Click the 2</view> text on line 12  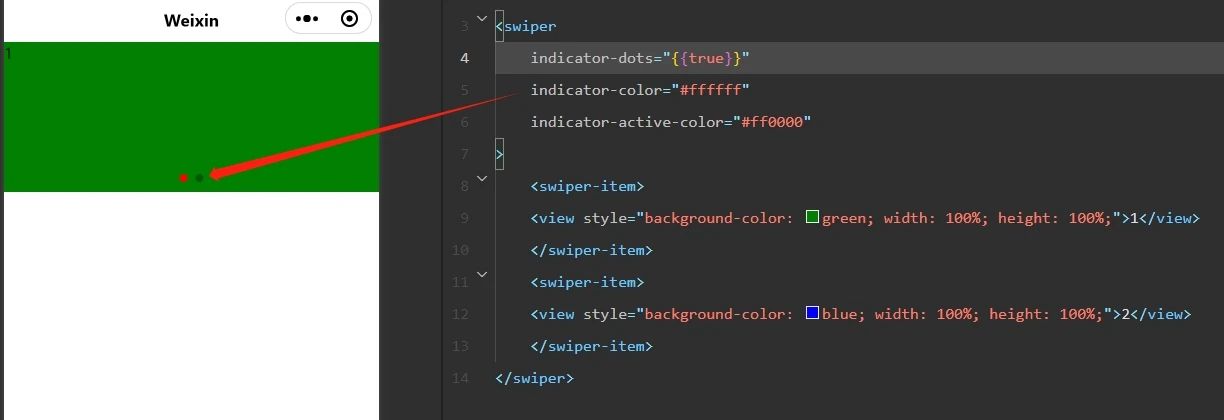1155,314
